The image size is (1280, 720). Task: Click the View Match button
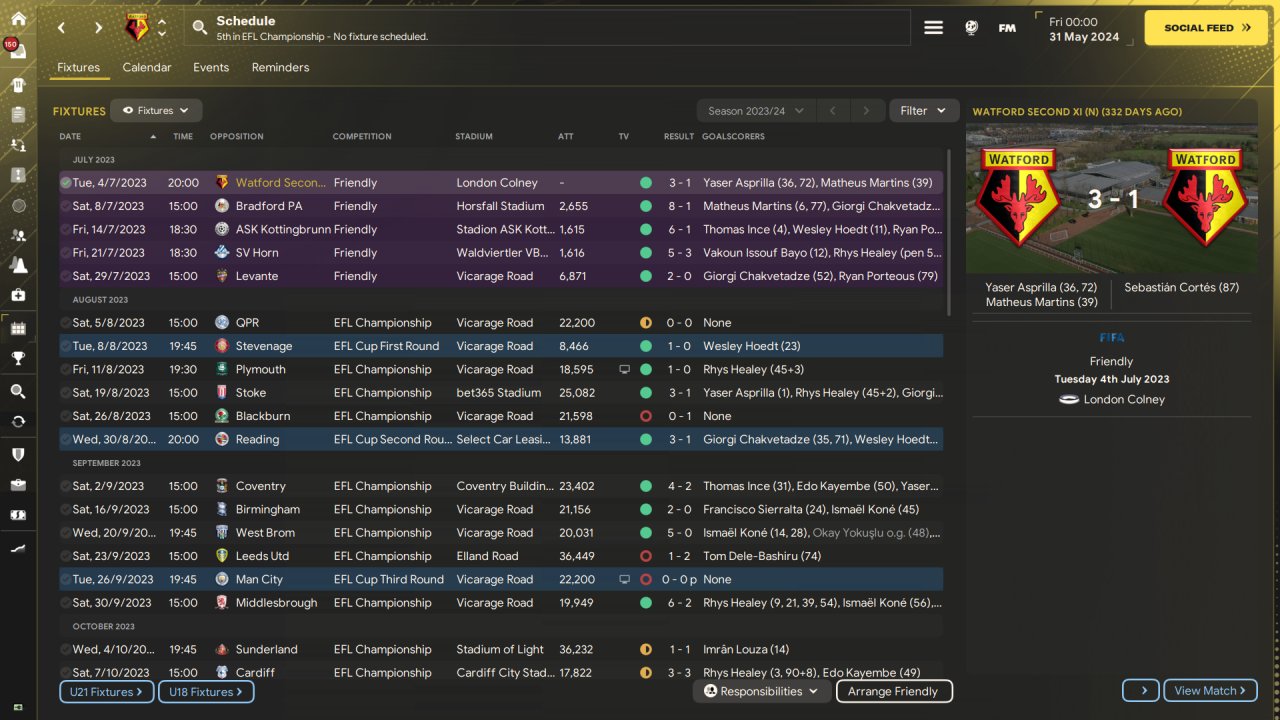click(x=1210, y=690)
